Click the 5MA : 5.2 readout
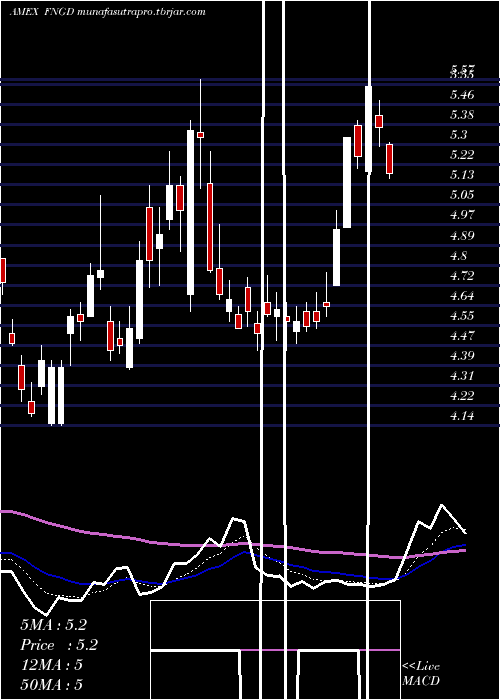The height and width of the screenshot is (700, 500). 53,625
